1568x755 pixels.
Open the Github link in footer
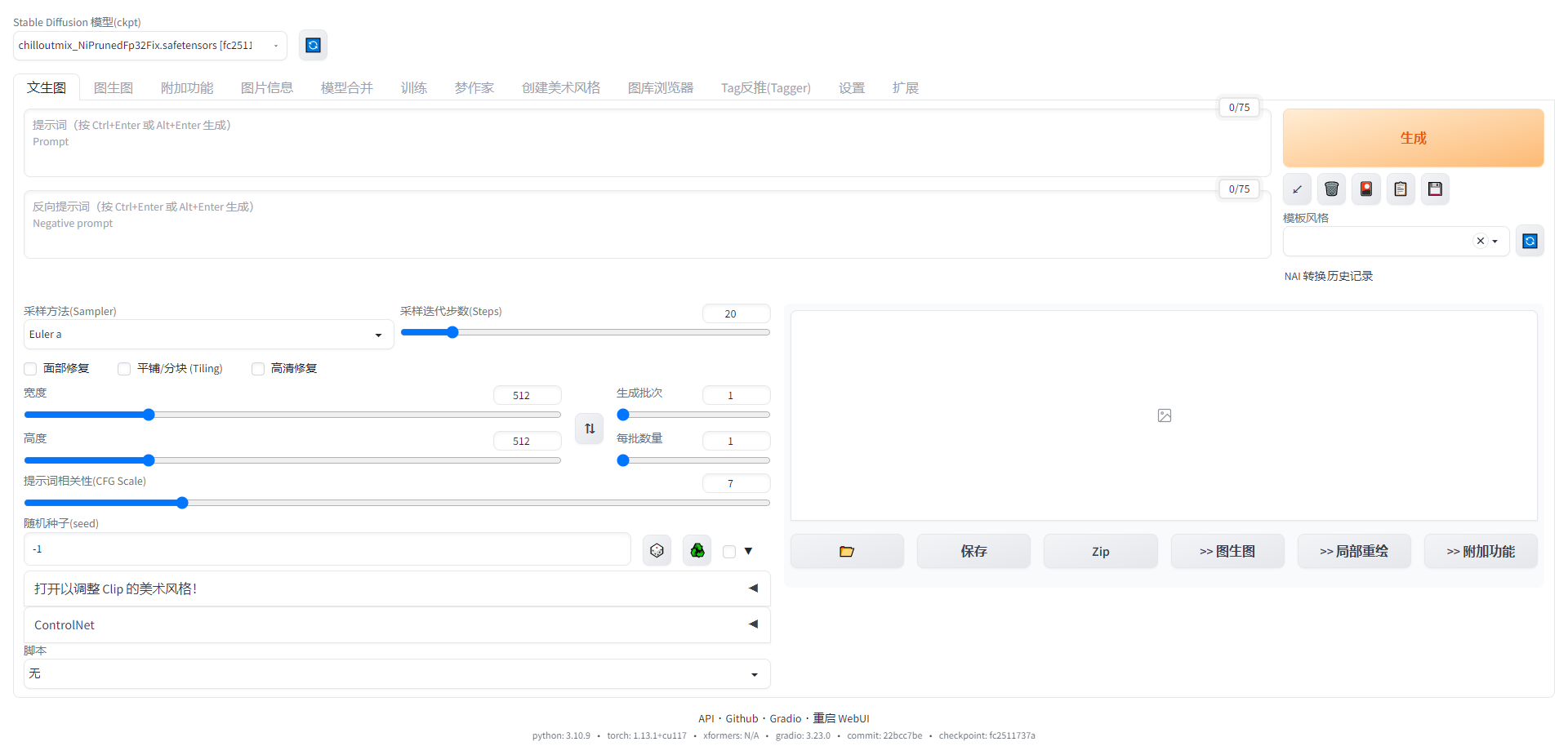coord(742,719)
